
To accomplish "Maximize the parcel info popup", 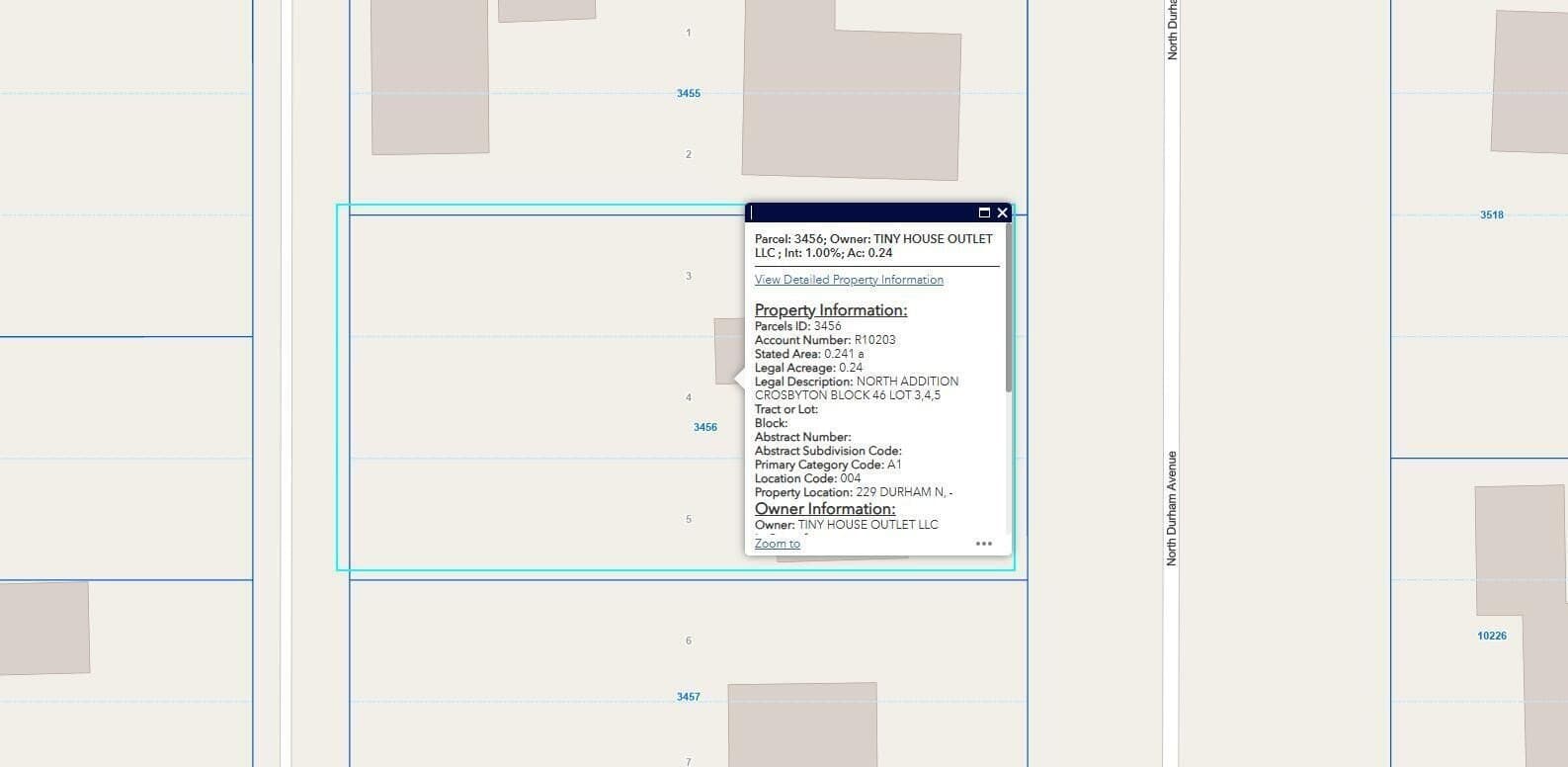I will click(x=984, y=213).
